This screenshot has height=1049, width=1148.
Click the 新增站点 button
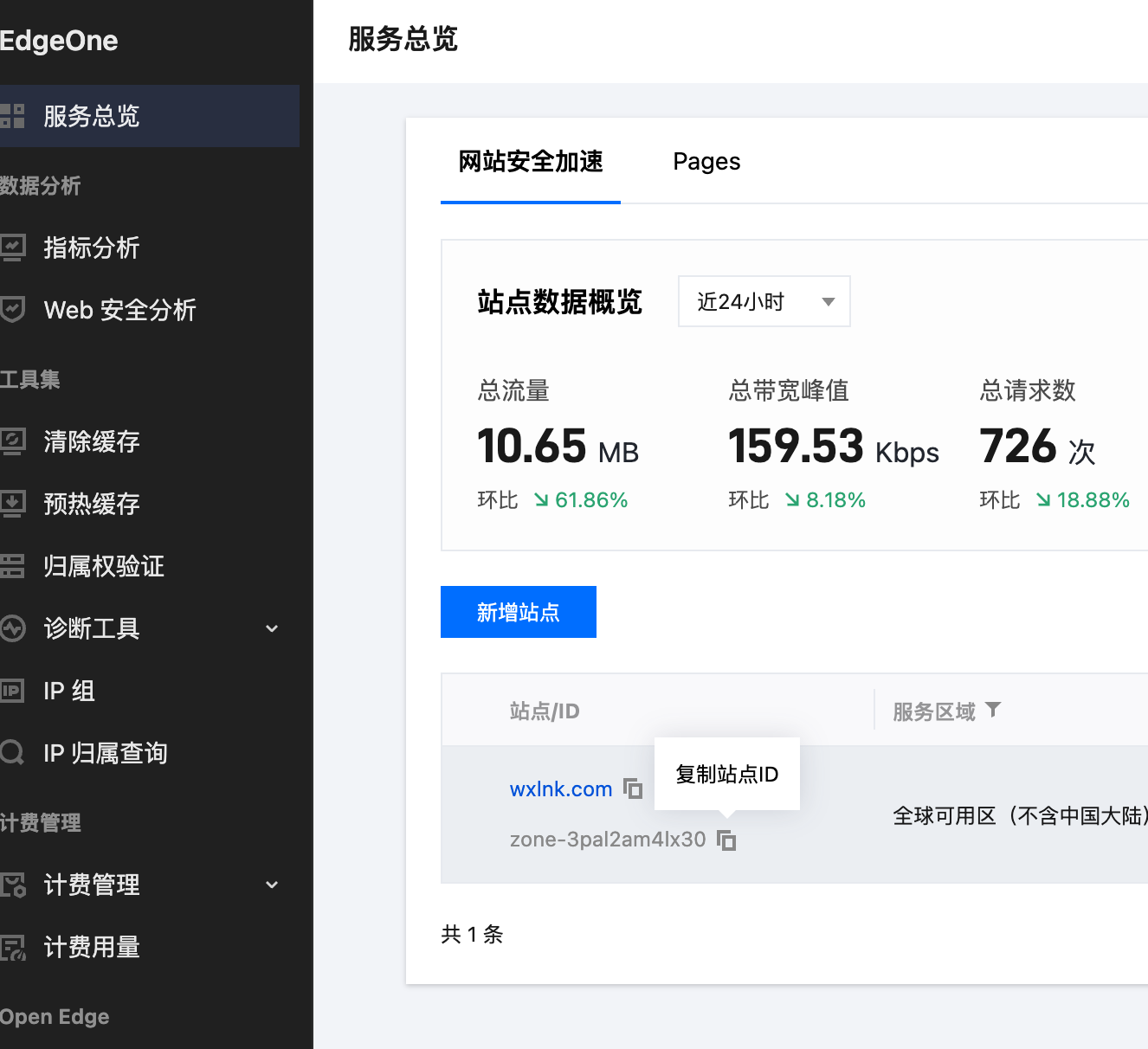518,612
